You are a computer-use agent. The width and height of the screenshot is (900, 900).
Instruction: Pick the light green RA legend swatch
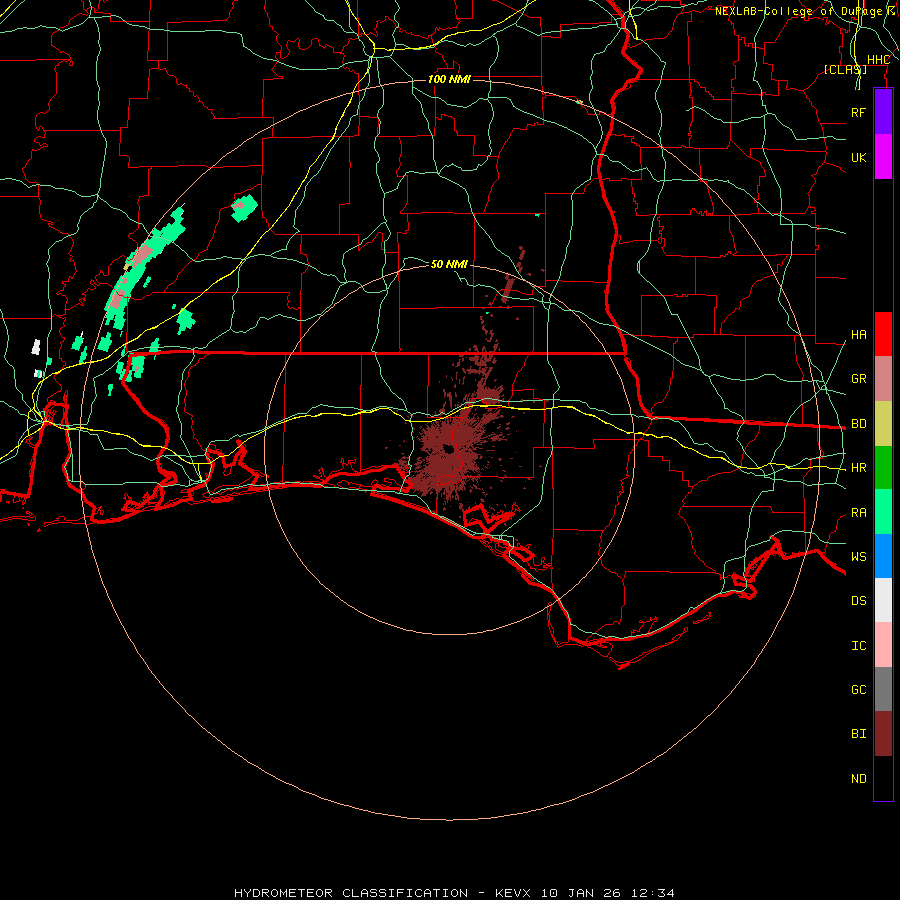(883, 512)
